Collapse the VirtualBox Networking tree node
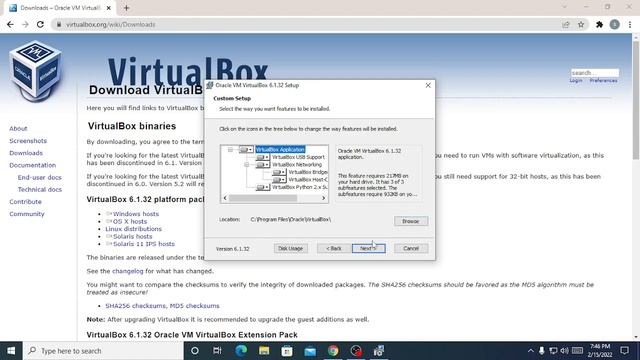Screen dimensions: 640x360 click(x=247, y=164)
